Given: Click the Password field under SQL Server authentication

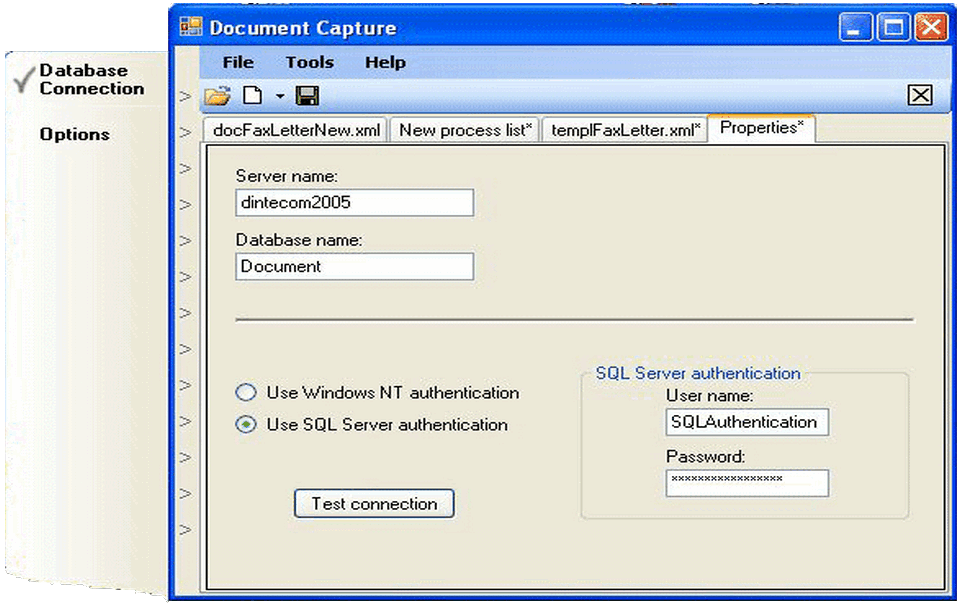Looking at the screenshot, I should pos(747,483).
